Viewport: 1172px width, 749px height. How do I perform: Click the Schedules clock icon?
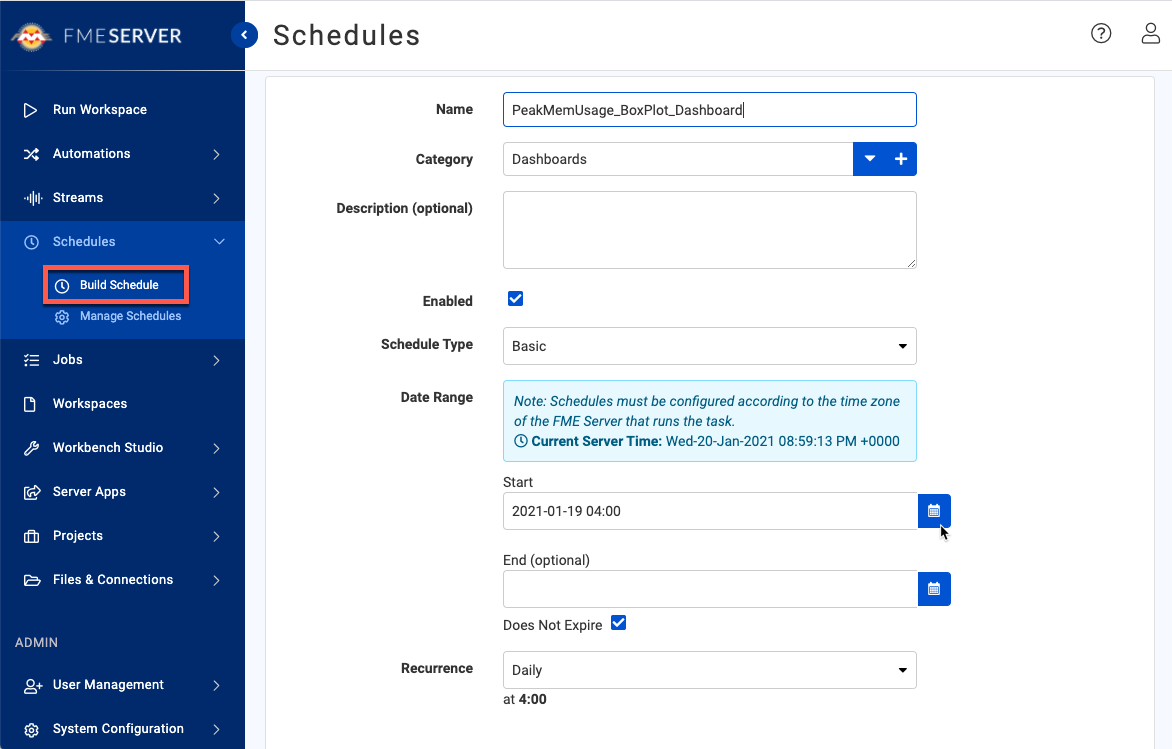(x=31, y=242)
